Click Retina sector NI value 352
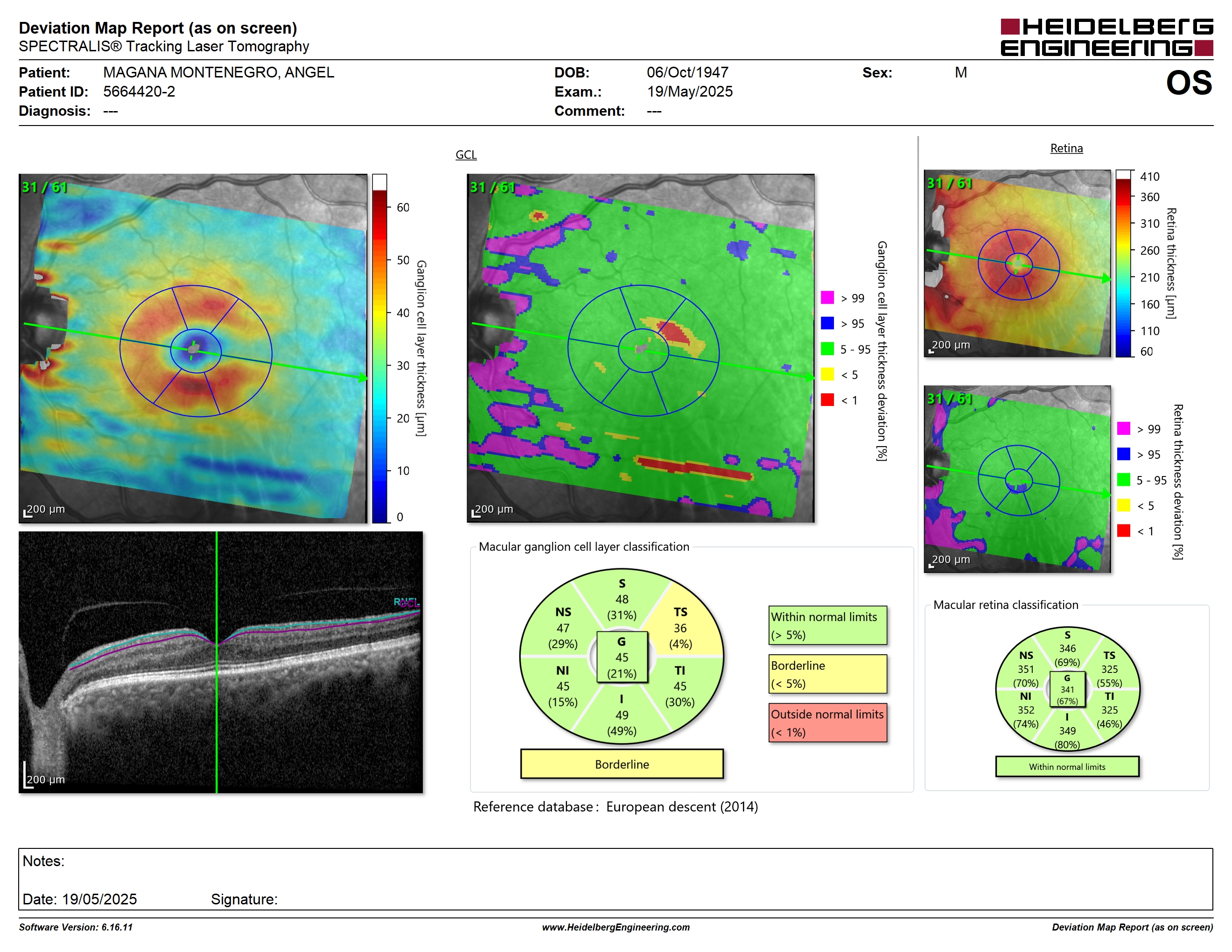Viewport: 1232px width, 952px height. 1026,710
